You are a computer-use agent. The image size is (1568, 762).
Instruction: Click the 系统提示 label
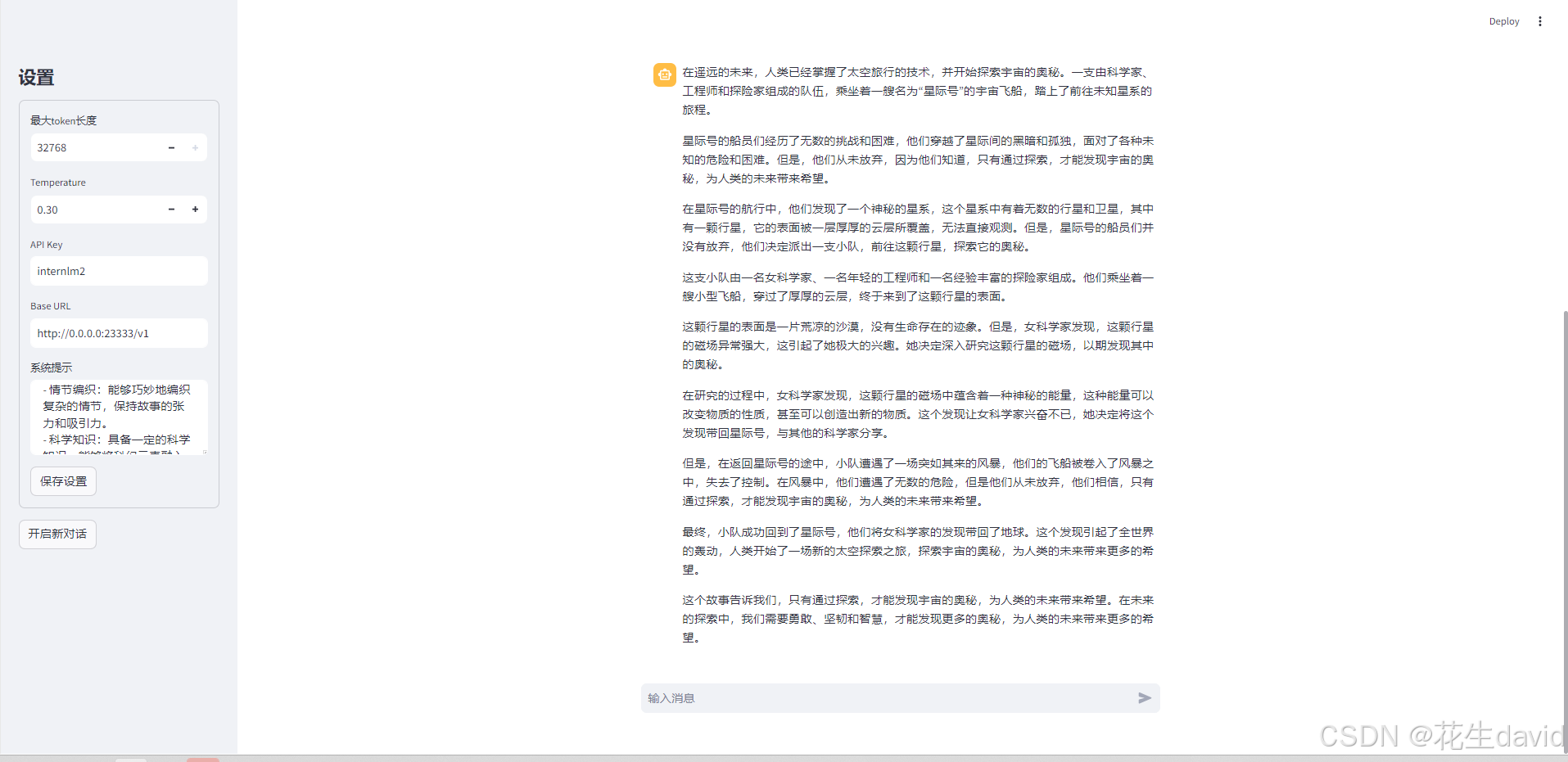tap(51, 367)
